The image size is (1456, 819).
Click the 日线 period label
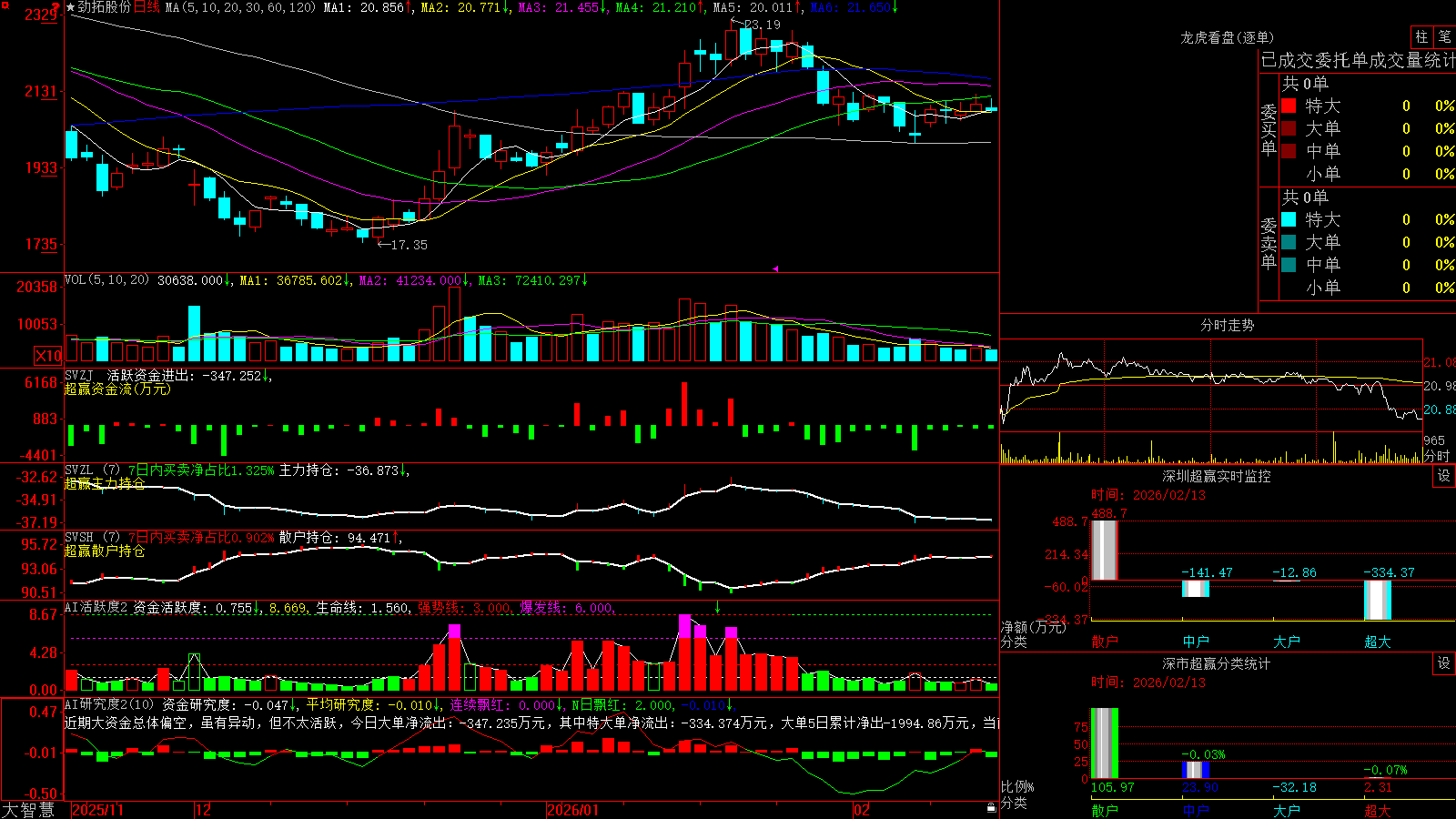pos(147,7)
